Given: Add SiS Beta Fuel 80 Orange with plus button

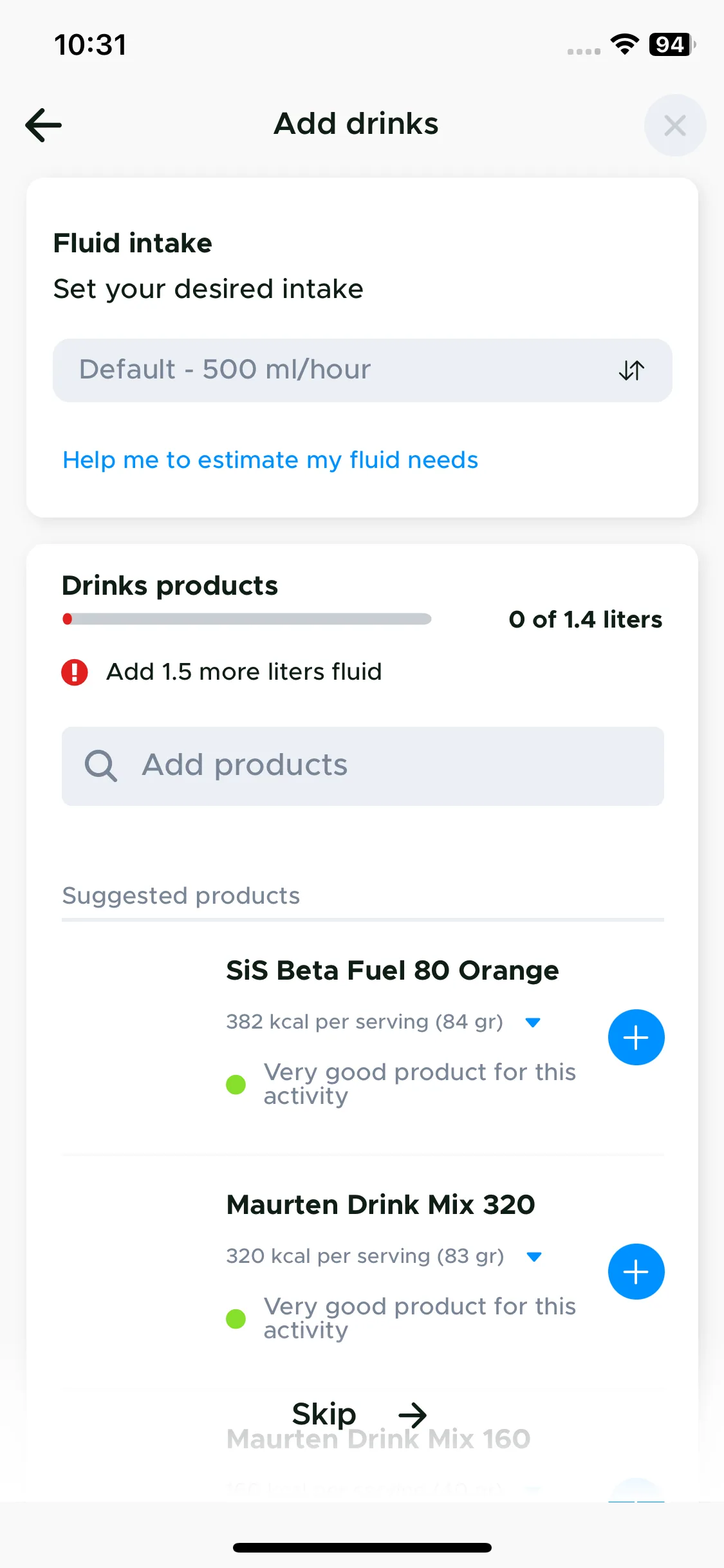Looking at the screenshot, I should pos(636,1037).
